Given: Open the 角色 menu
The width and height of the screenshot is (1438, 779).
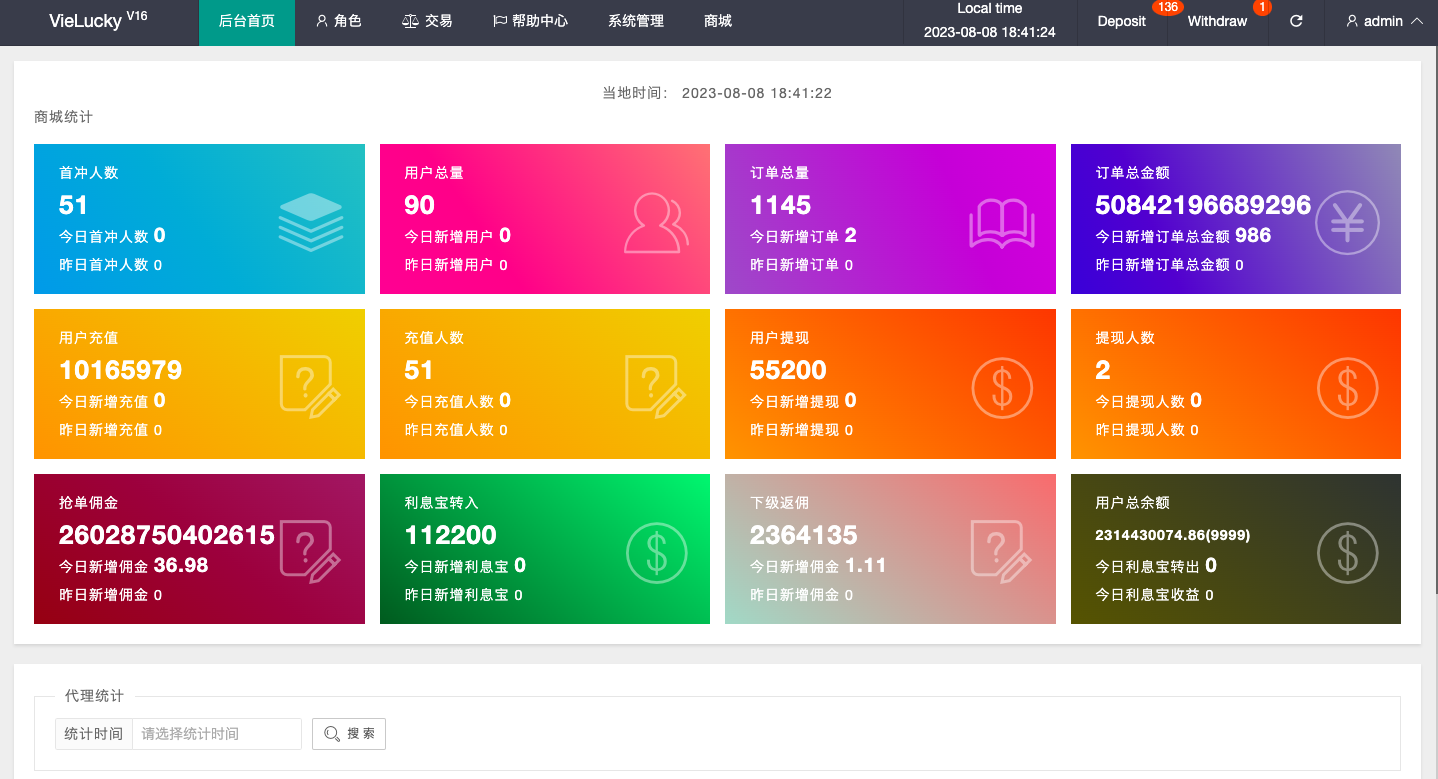Looking at the screenshot, I should point(338,21).
